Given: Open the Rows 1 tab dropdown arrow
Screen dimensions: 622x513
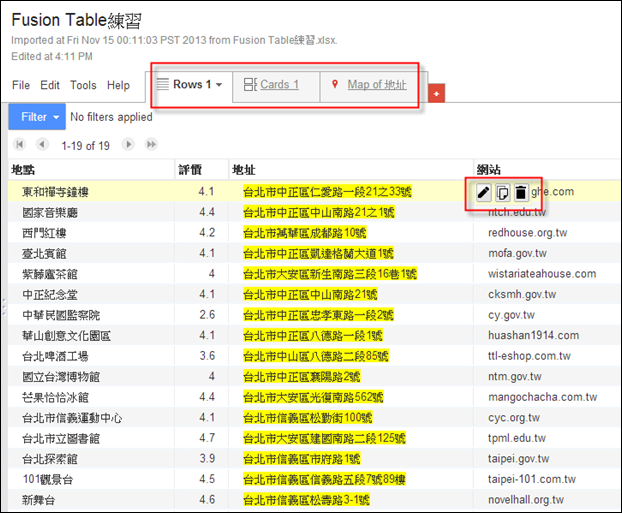Looking at the screenshot, I should tap(219, 85).
